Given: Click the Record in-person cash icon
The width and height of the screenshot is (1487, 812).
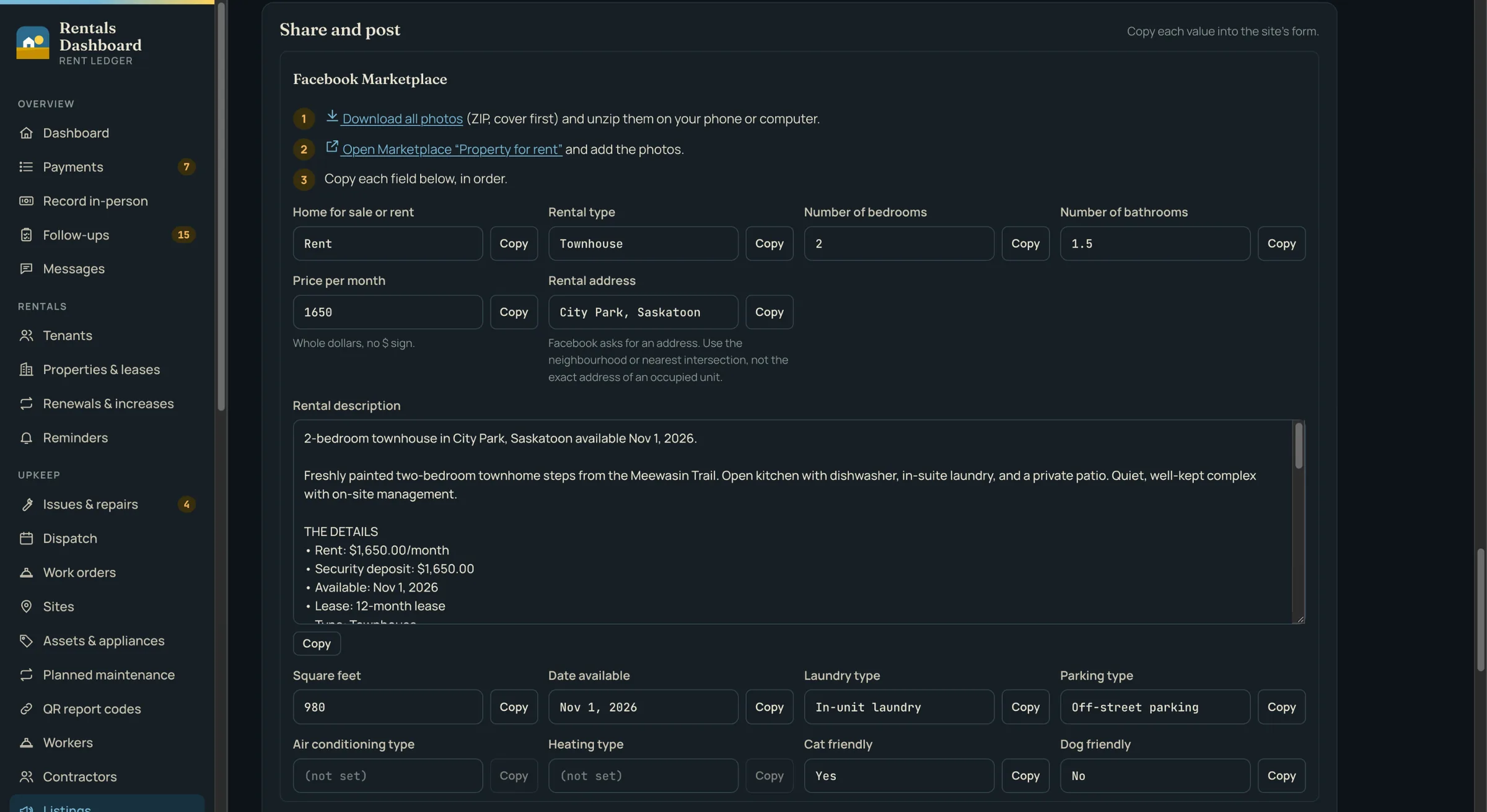Looking at the screenshot, I should pyautogui.click(x=26, y=201).
